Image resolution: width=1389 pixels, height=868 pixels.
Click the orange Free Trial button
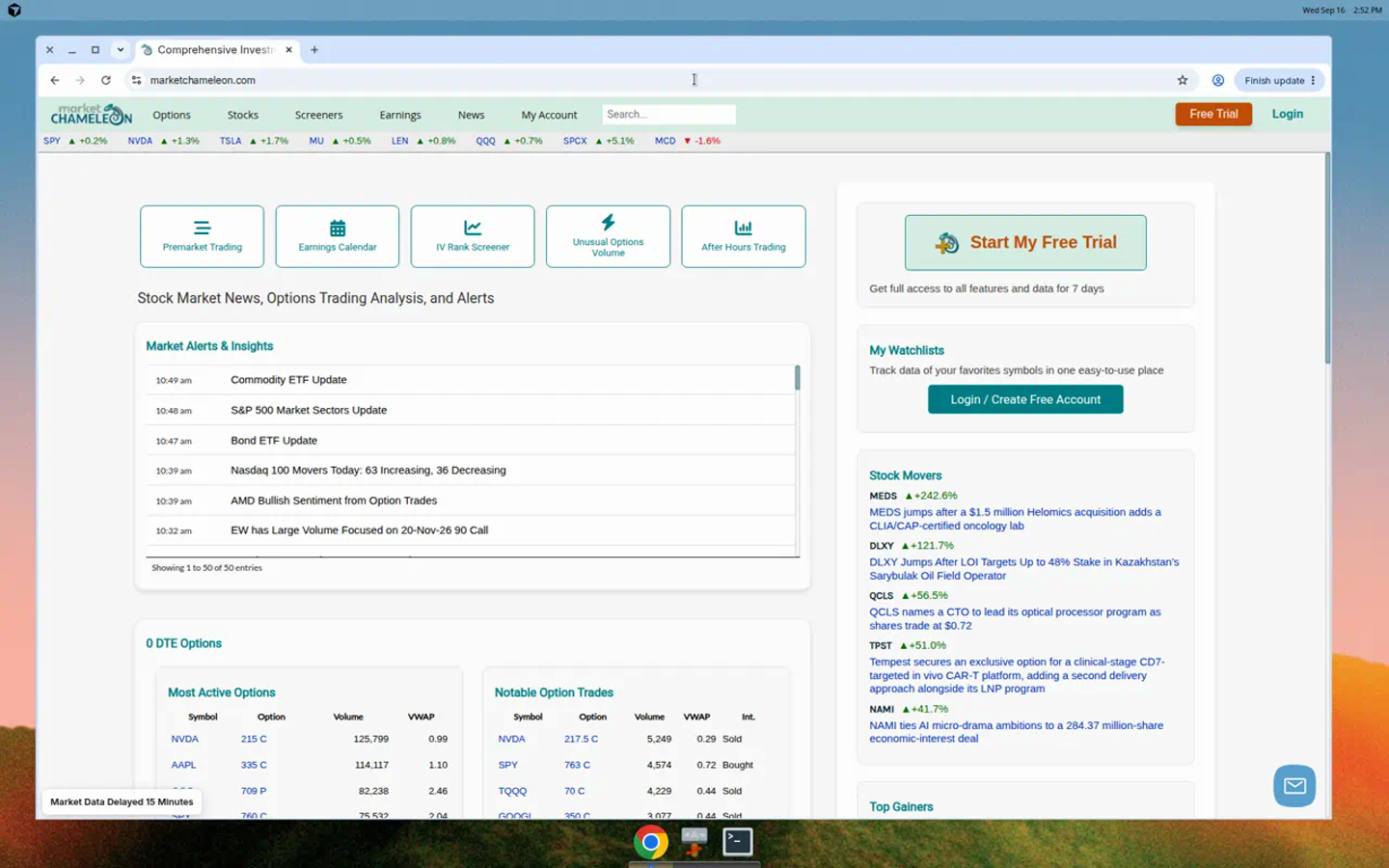(x=1213, y=114)
